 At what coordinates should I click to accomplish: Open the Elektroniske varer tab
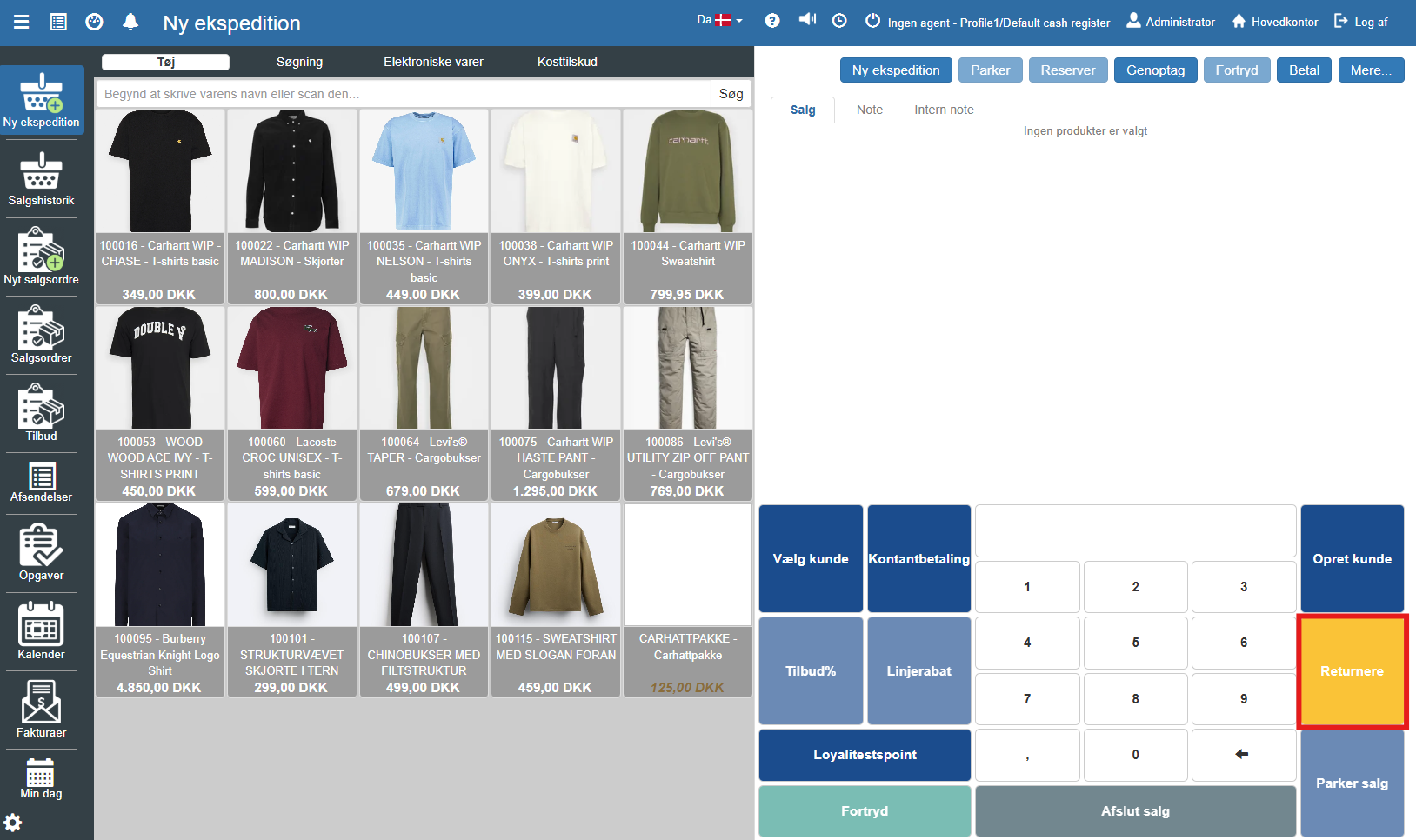(433, 62)
